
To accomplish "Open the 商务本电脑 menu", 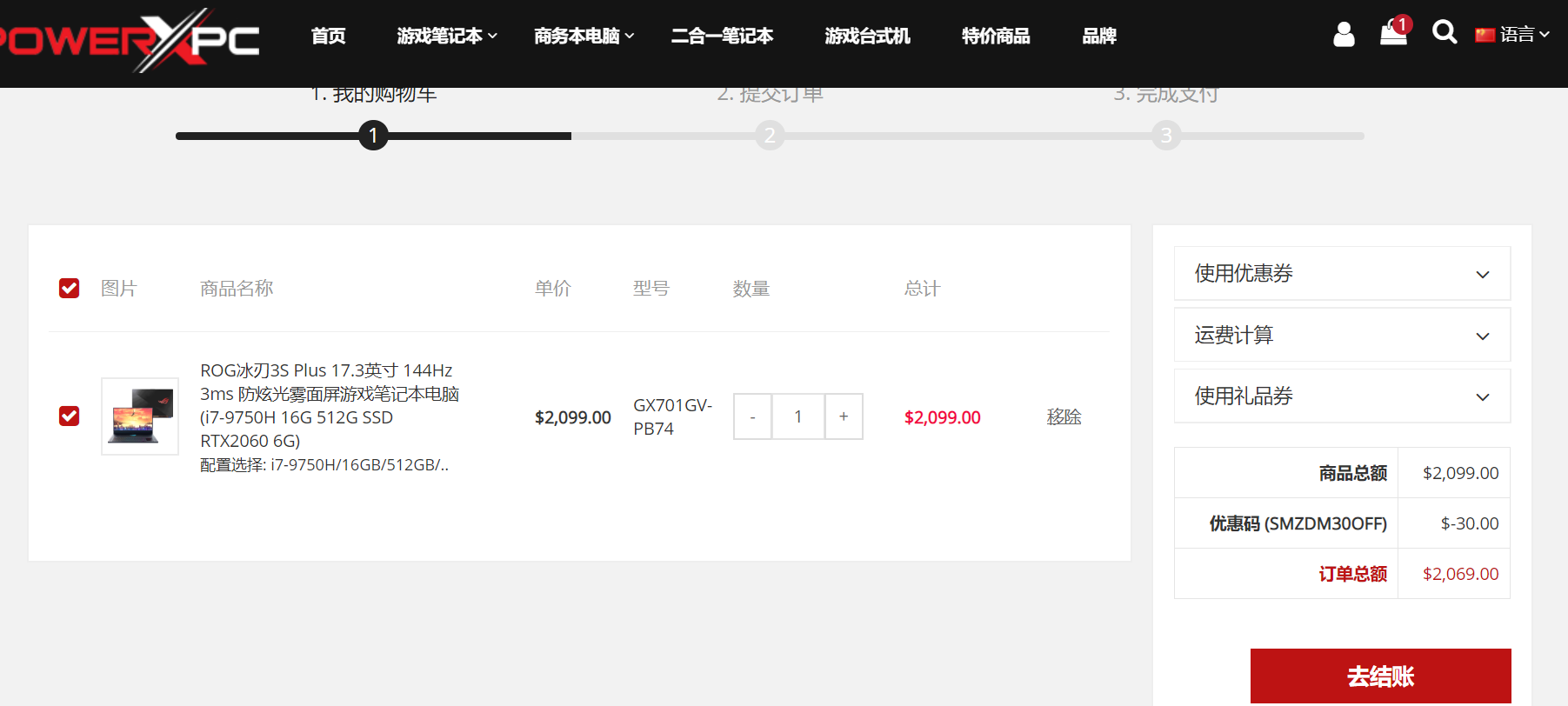I will (x=584, y=36).
